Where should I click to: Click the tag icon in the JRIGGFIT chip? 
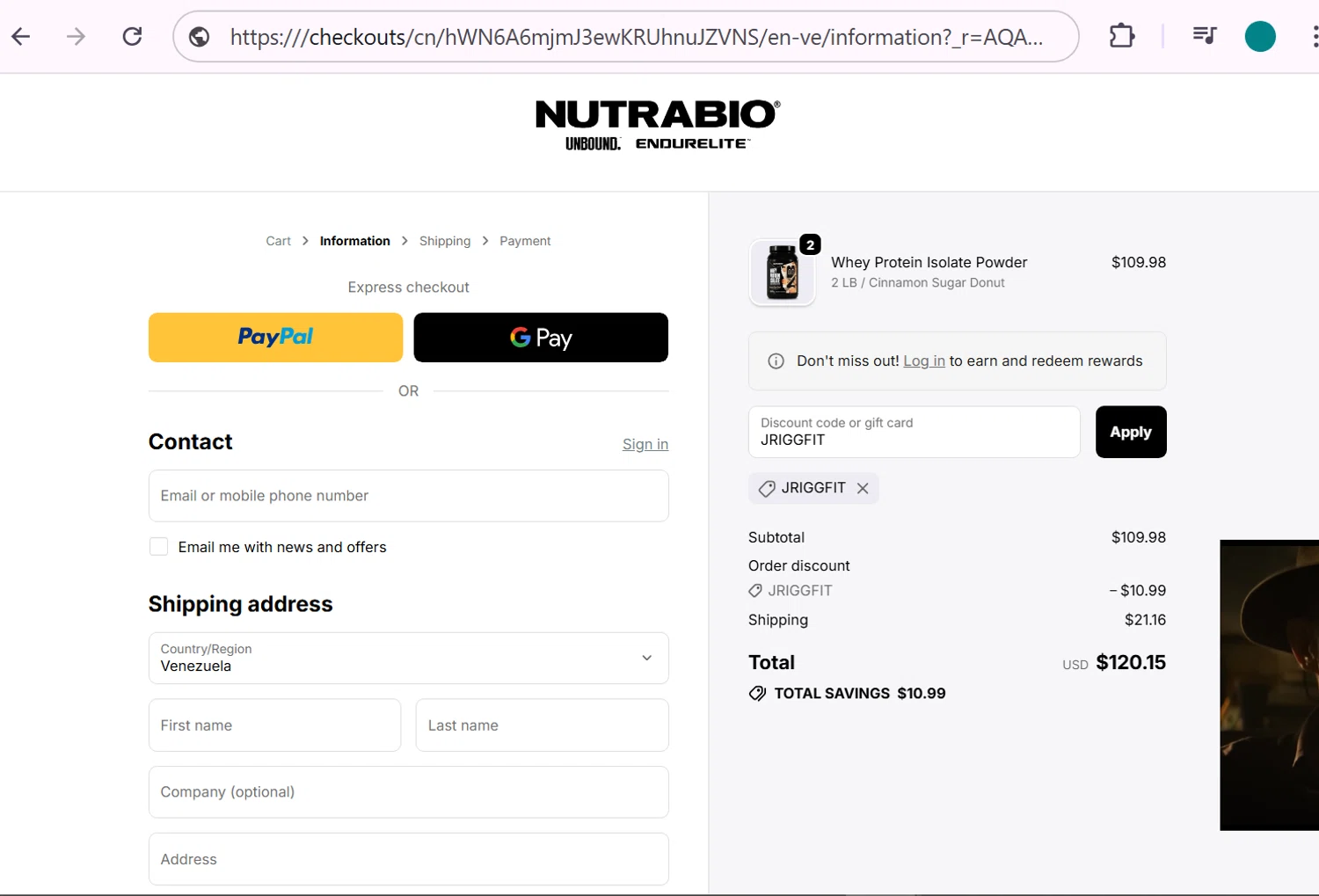[767, 489]
